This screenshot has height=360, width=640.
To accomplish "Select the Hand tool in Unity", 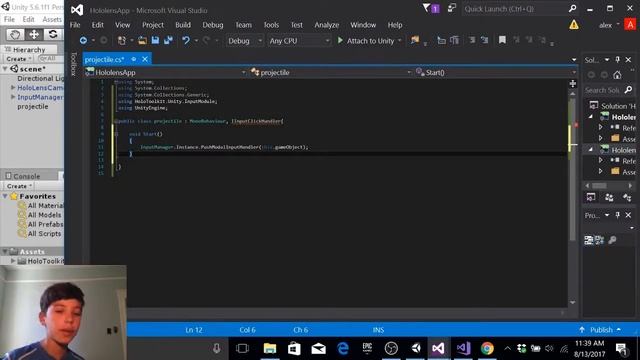I will pyautogui.click(x=15, y=35).
